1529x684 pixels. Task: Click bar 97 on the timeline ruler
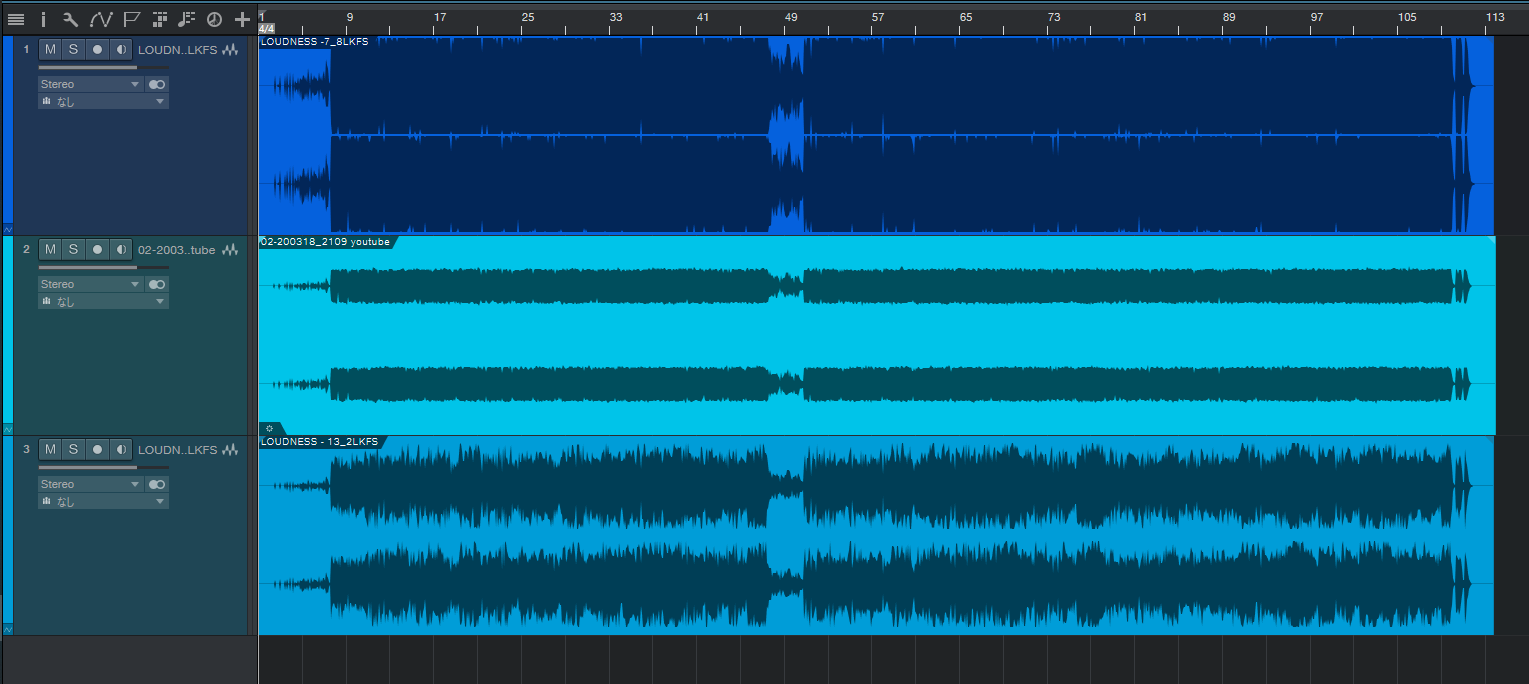[x=1317, y=17]
